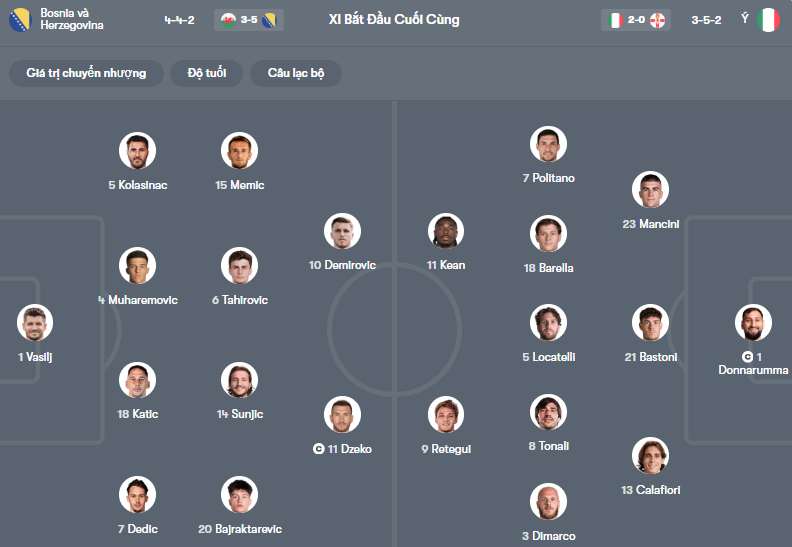Toggle the Giá trị chuyển nhượng filter
The height and width of the screenshot is (547, 792).
coord(86,73)
